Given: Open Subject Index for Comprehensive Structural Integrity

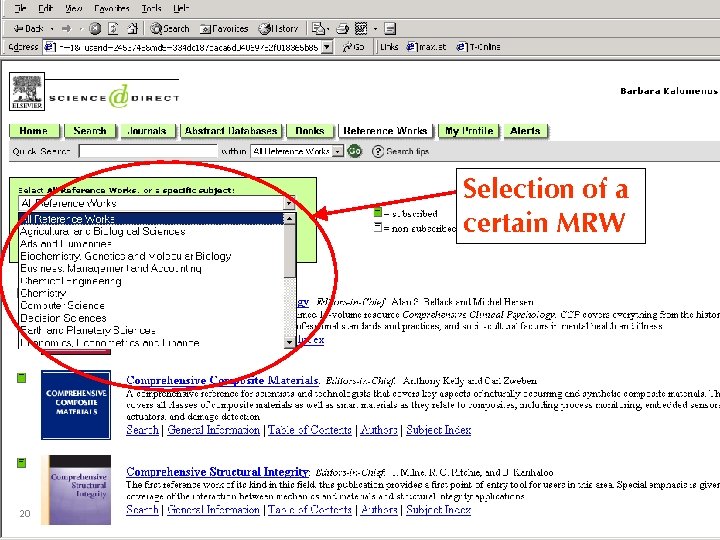Looking at the screenshot, I should coord(439,510).
